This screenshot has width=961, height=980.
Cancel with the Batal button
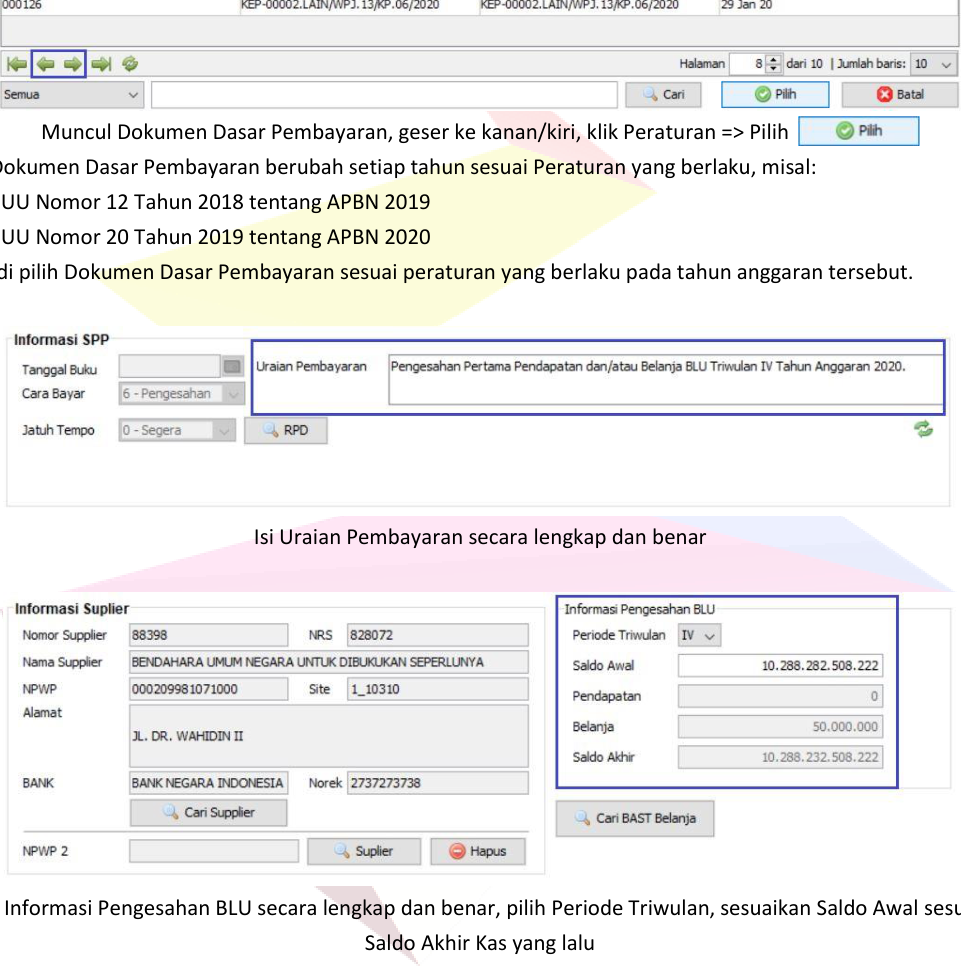(900, 95)
